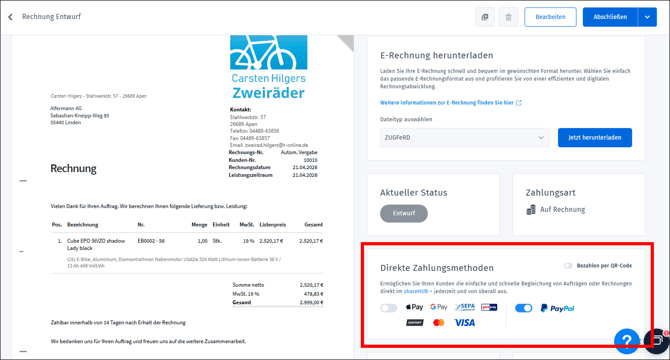The width and height of the screenshot is (670, 360).
Task: Click the Google Pay logo
Action: (438, 307)
